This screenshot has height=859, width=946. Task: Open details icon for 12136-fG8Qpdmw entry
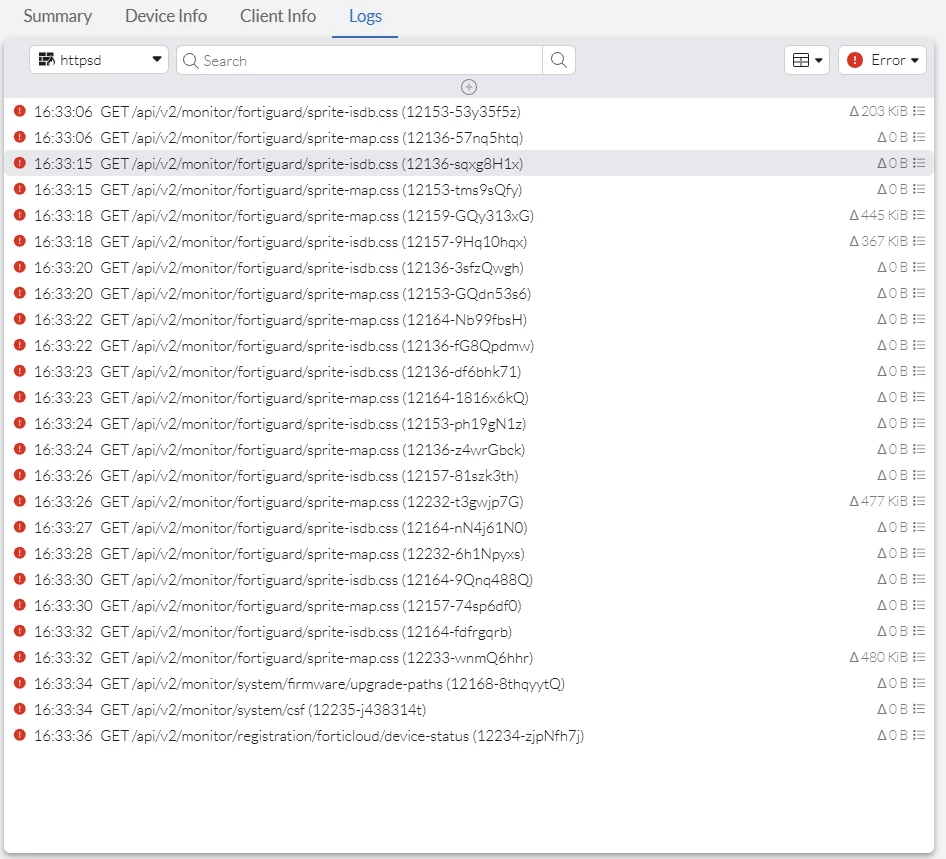pos(919,344)
